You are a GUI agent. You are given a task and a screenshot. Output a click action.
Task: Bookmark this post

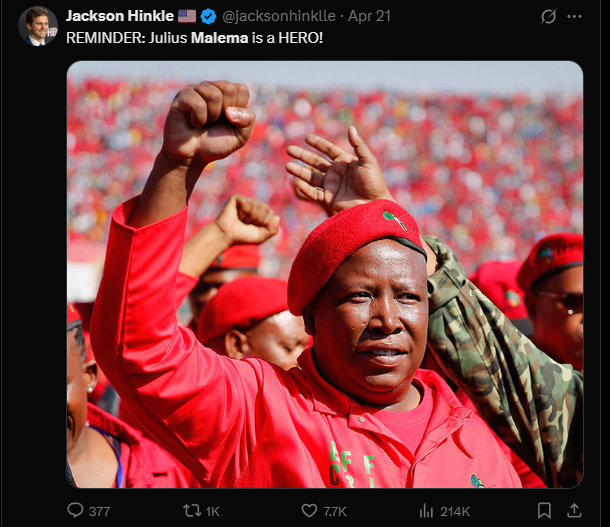point(544,510)
